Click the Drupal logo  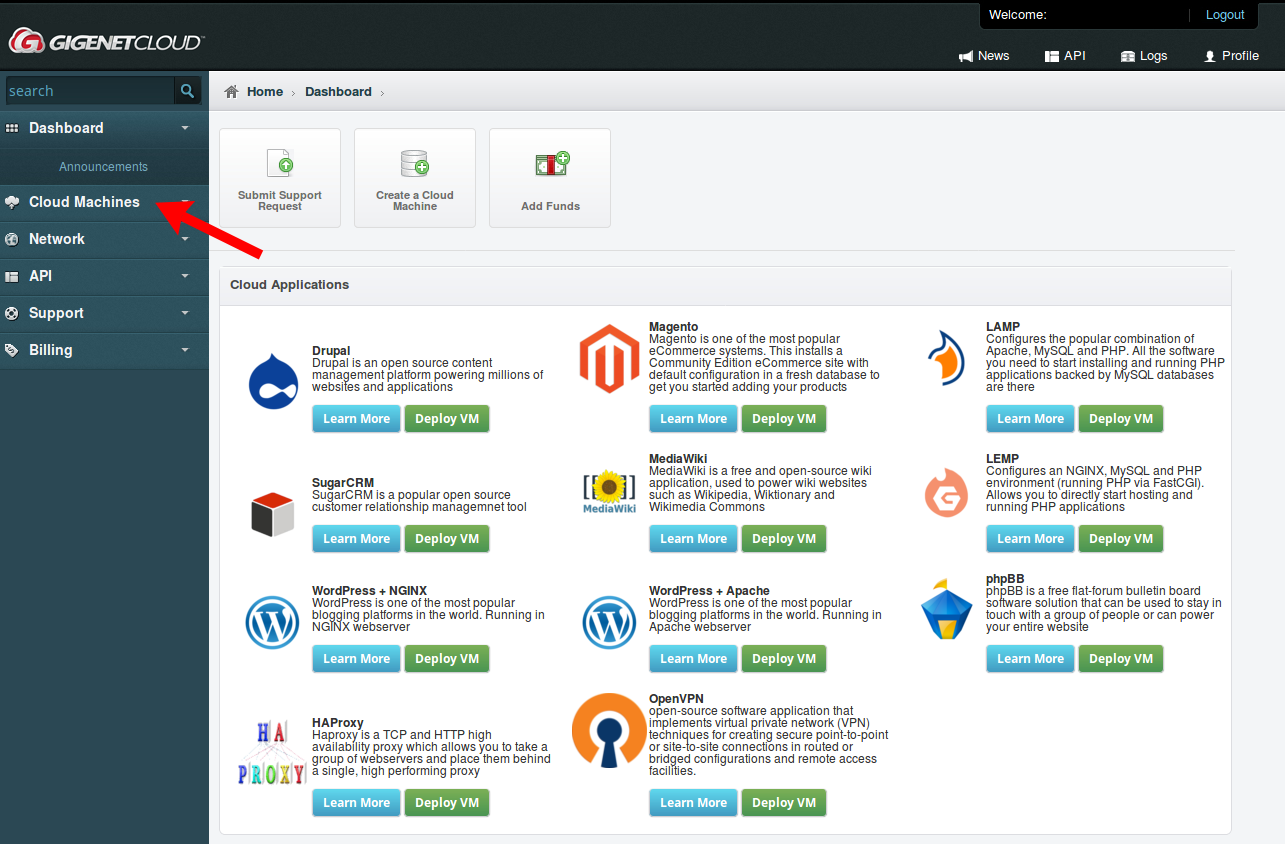click(273, 382)
